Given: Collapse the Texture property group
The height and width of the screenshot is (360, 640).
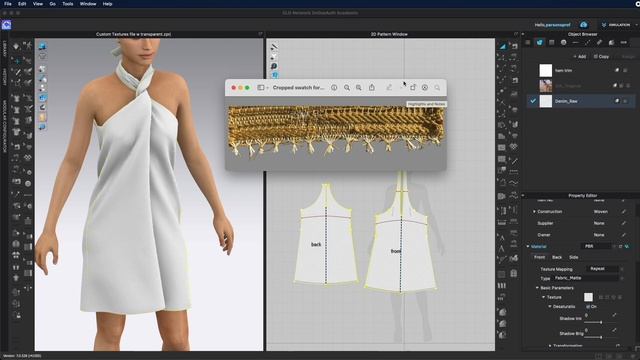Looking at the screenshot, I should (543, 297).
